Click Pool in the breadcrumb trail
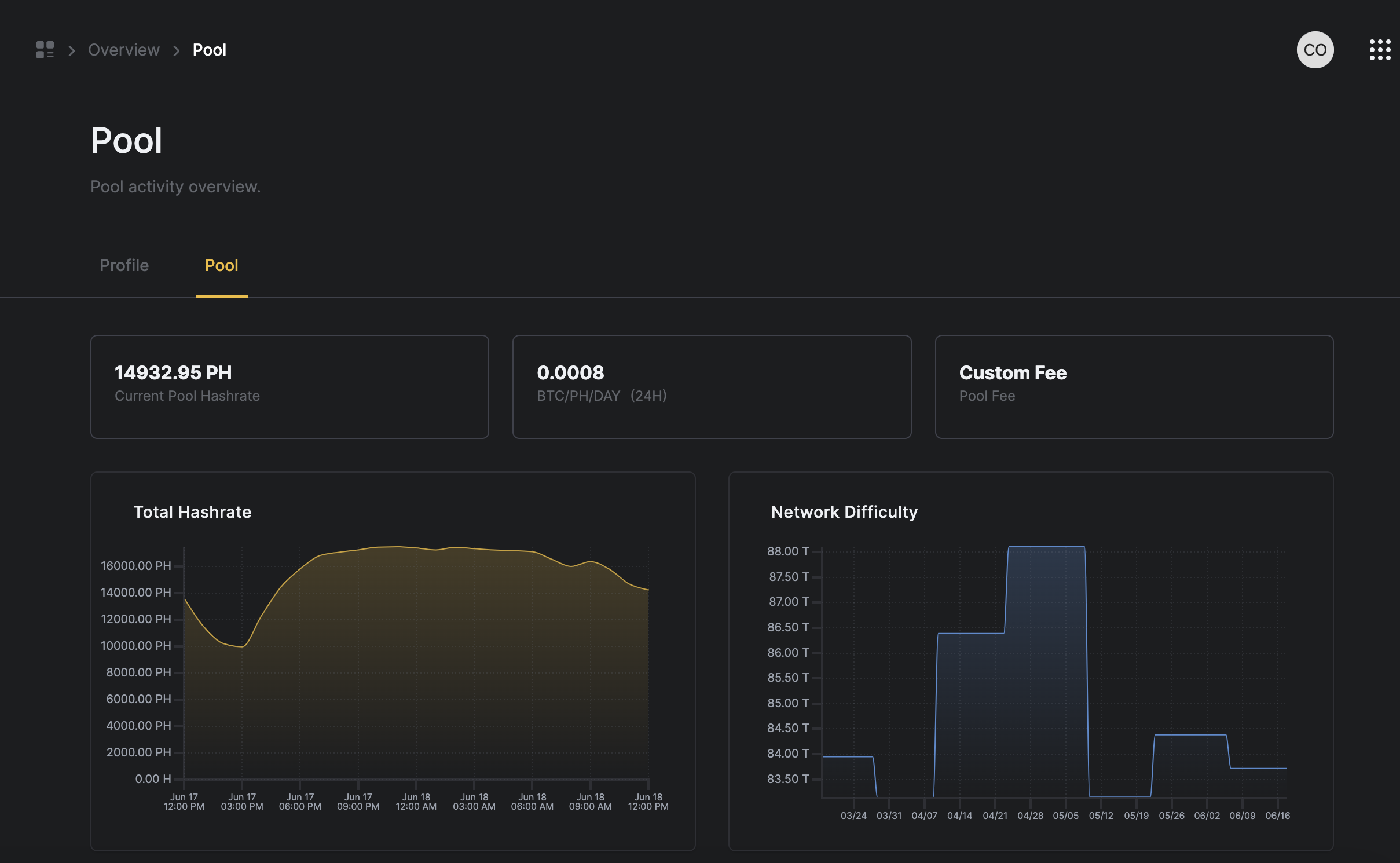The image size is (1400, 863). click(210, 50)
